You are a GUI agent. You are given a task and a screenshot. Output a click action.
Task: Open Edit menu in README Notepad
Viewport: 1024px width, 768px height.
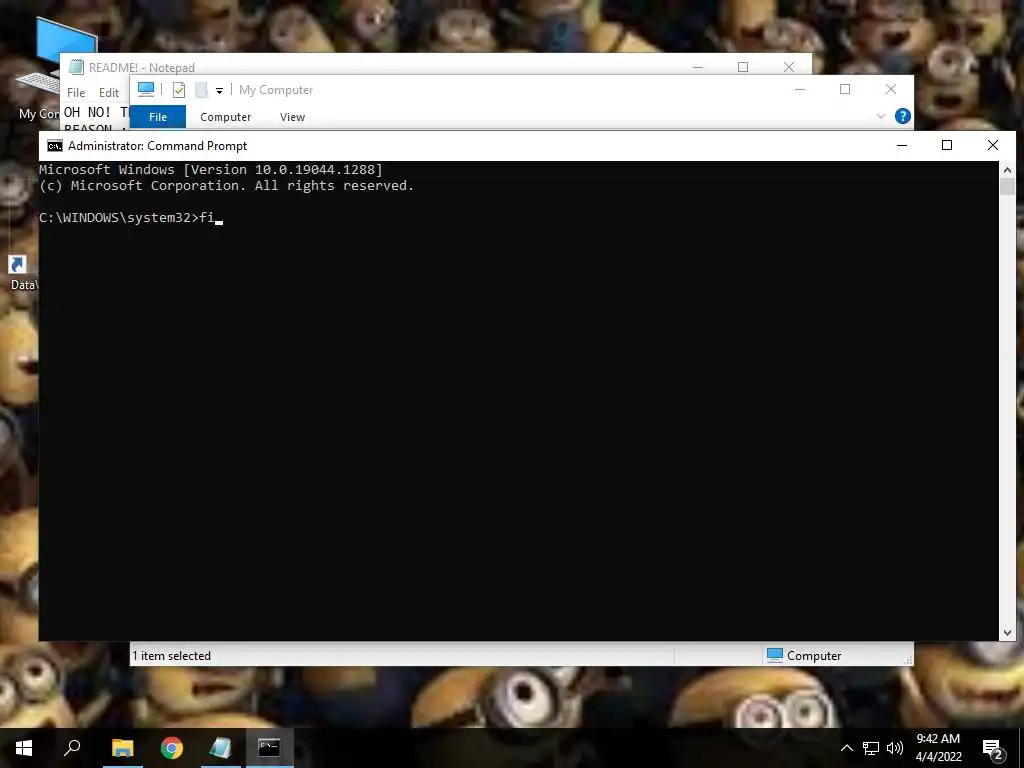pyautogui.click(x=108, y=93)
